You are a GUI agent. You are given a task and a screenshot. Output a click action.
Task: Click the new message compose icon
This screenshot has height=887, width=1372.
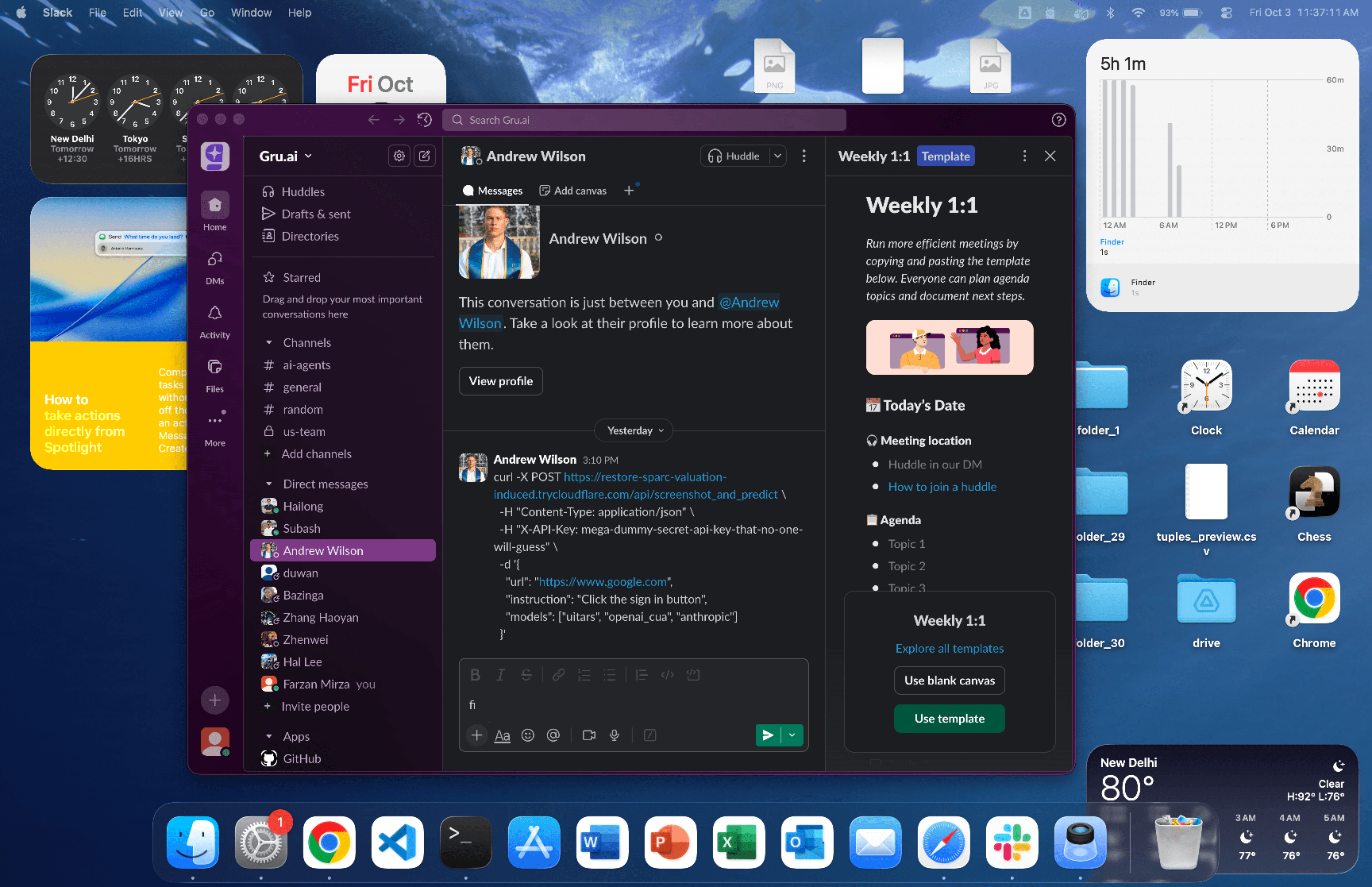point(425,156)
